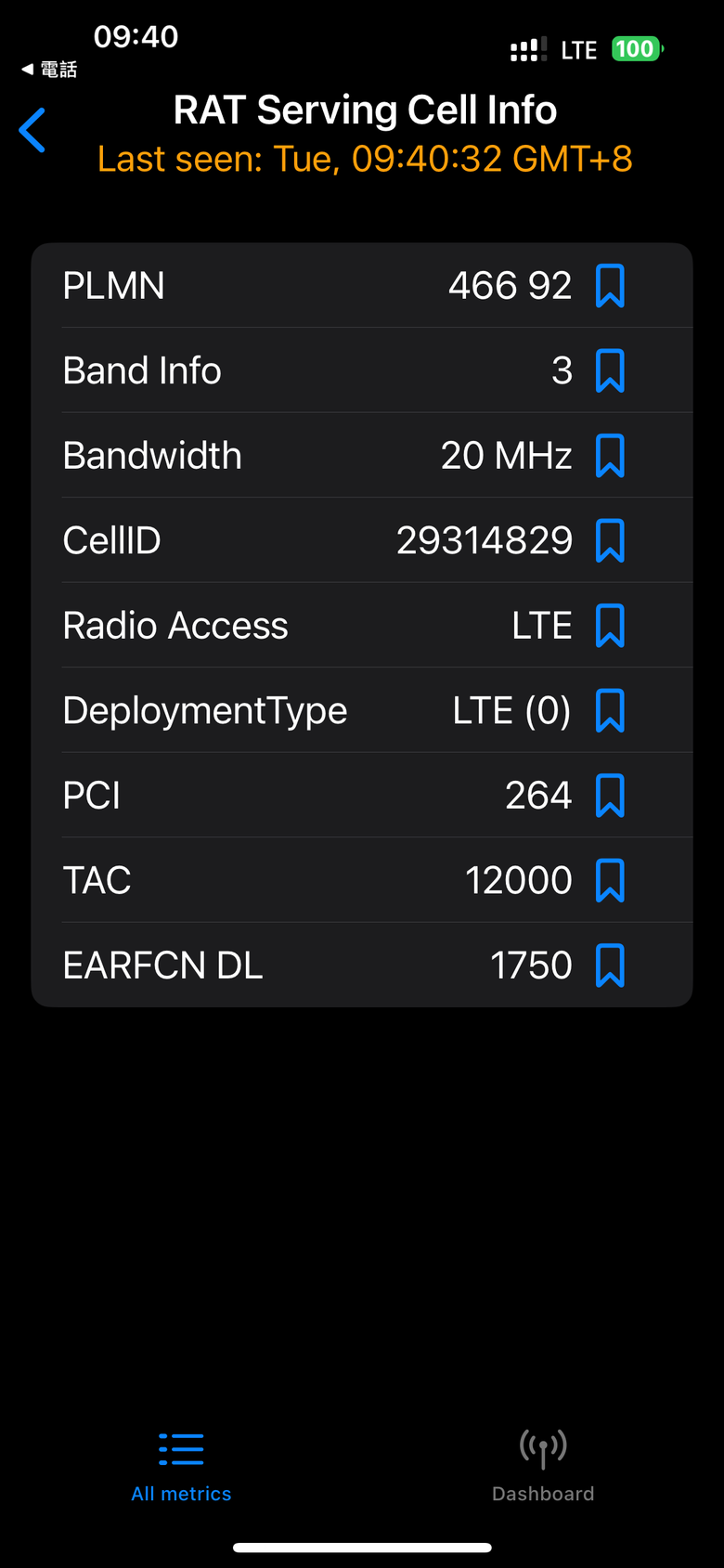Switch to All metrics tab
Screen dimensions: 724x1568
click(x=181, y=1467)
